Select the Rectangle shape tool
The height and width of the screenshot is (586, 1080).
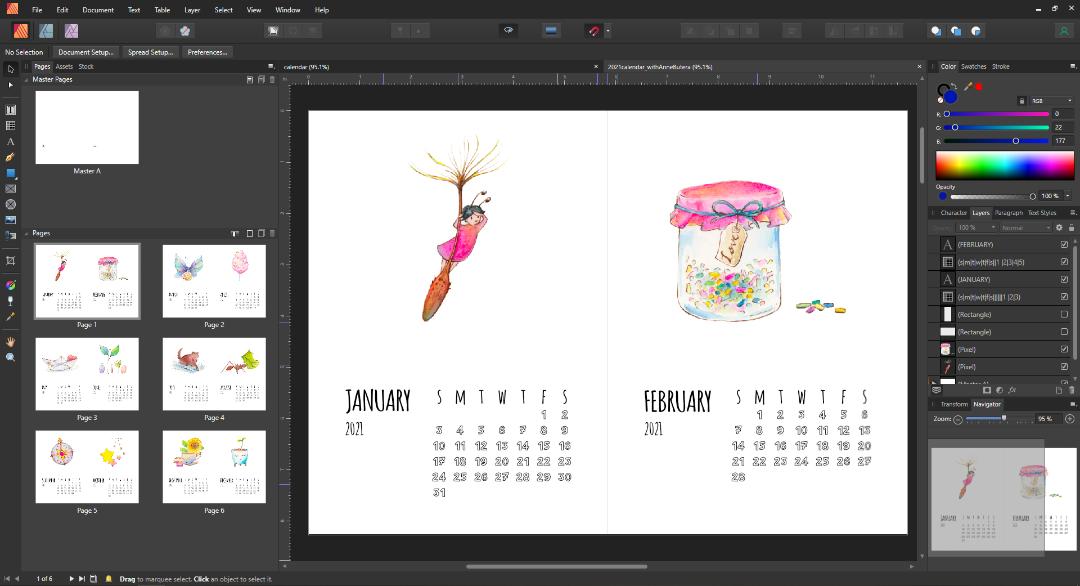tap(10, 173)
